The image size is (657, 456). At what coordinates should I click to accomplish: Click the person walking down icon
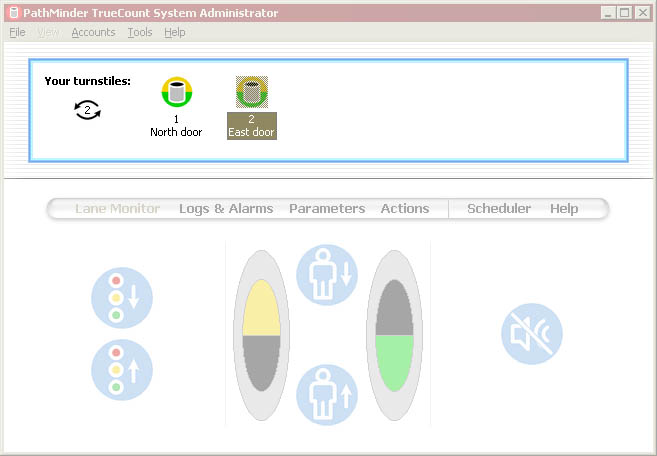tap(327, 274)
